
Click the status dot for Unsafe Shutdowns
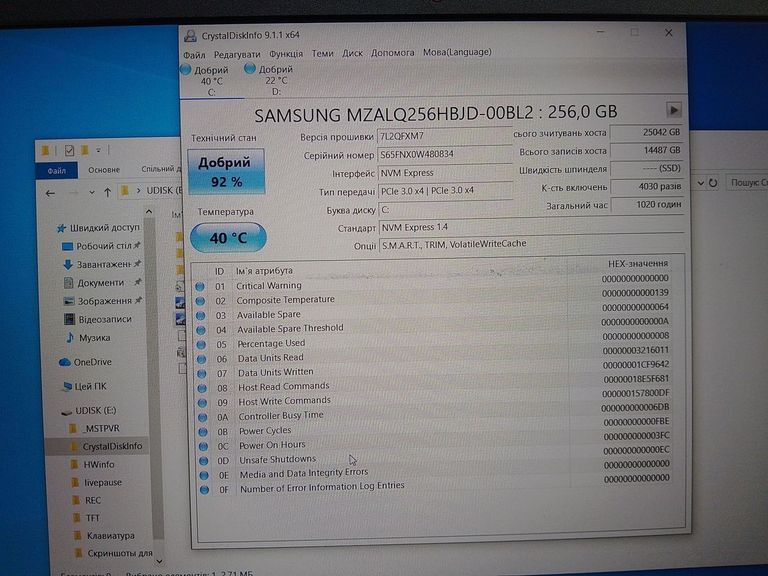pos(203,461)
